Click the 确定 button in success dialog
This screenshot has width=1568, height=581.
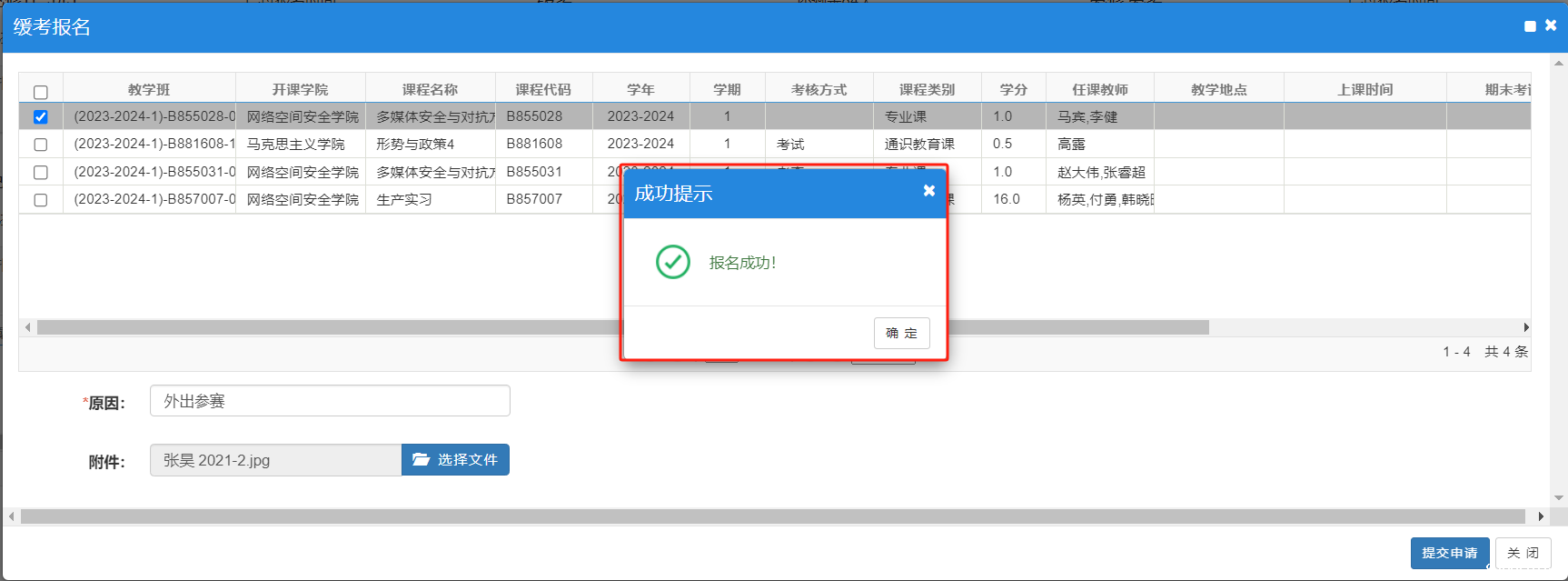(x=901, y=334)
